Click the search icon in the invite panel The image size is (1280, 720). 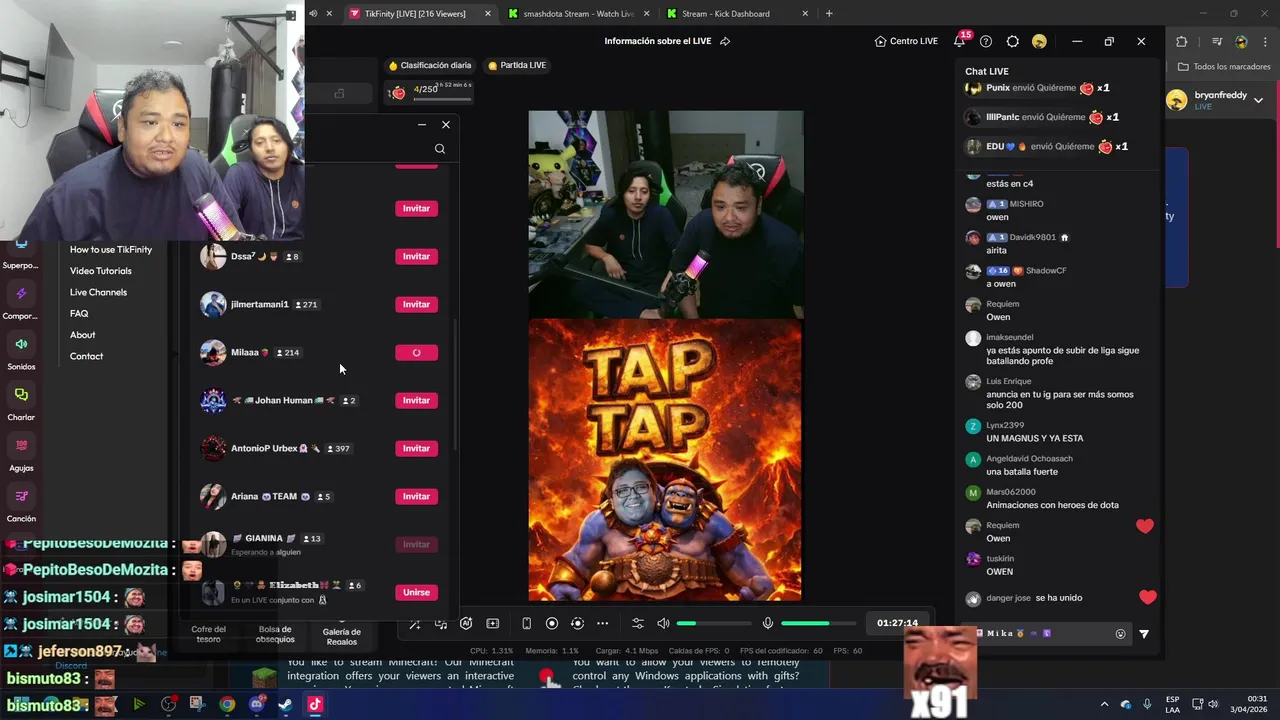(x=440, y=149)
